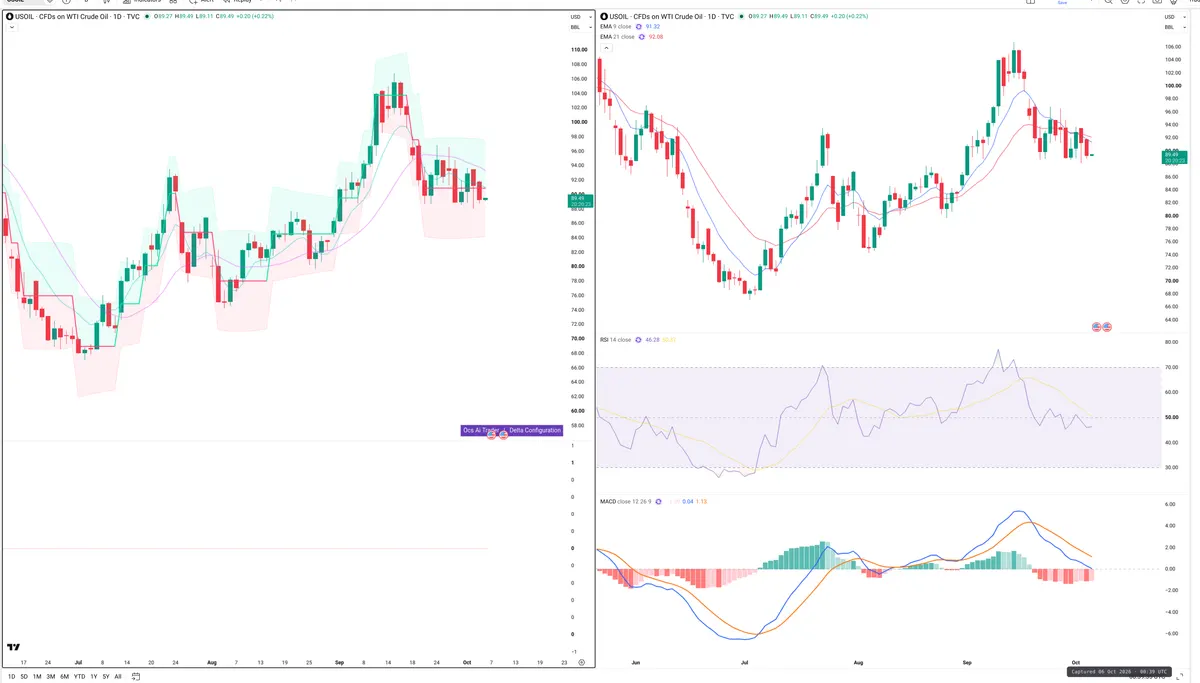Select the YTD time range

(79, 677)
